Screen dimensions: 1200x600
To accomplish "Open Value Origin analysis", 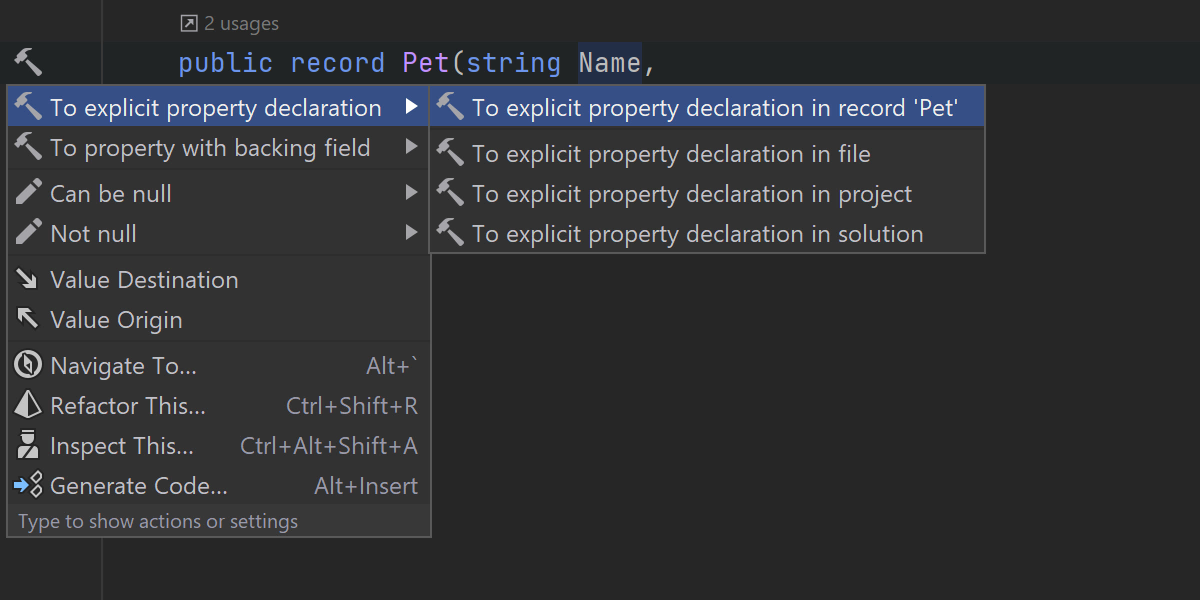I will coord(219,320).
